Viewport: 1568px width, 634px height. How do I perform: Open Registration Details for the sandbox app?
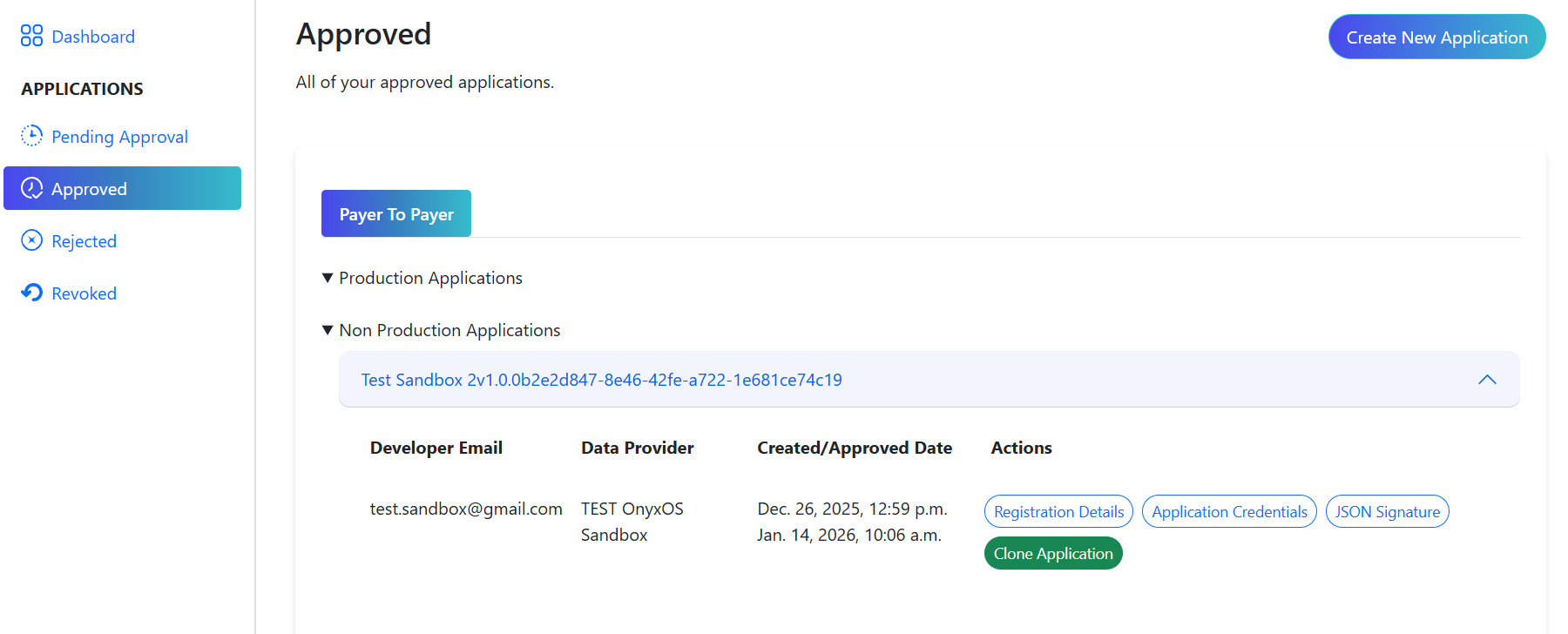coord(1058,512)
